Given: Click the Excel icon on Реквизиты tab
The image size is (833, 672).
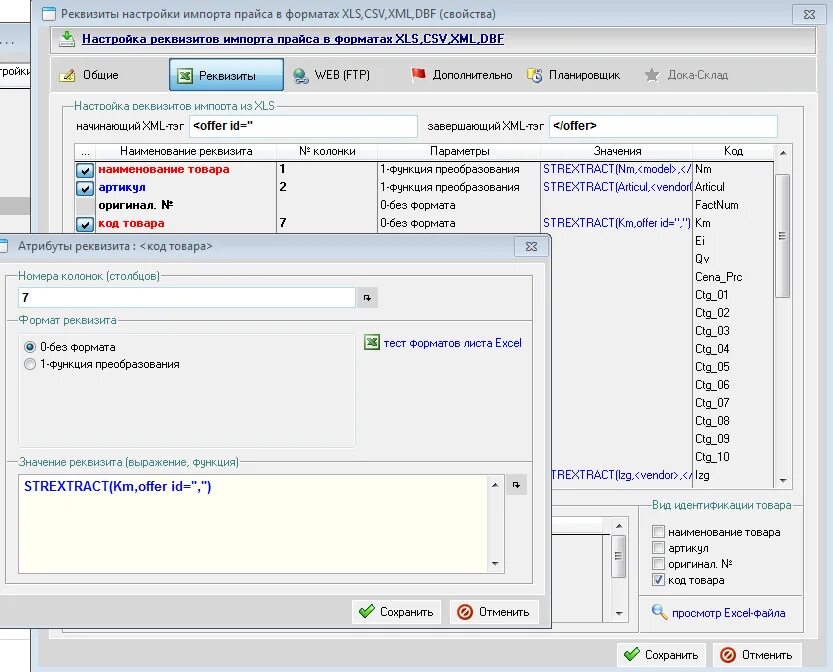Looking at the screenshot, I should tap(184, 75).
